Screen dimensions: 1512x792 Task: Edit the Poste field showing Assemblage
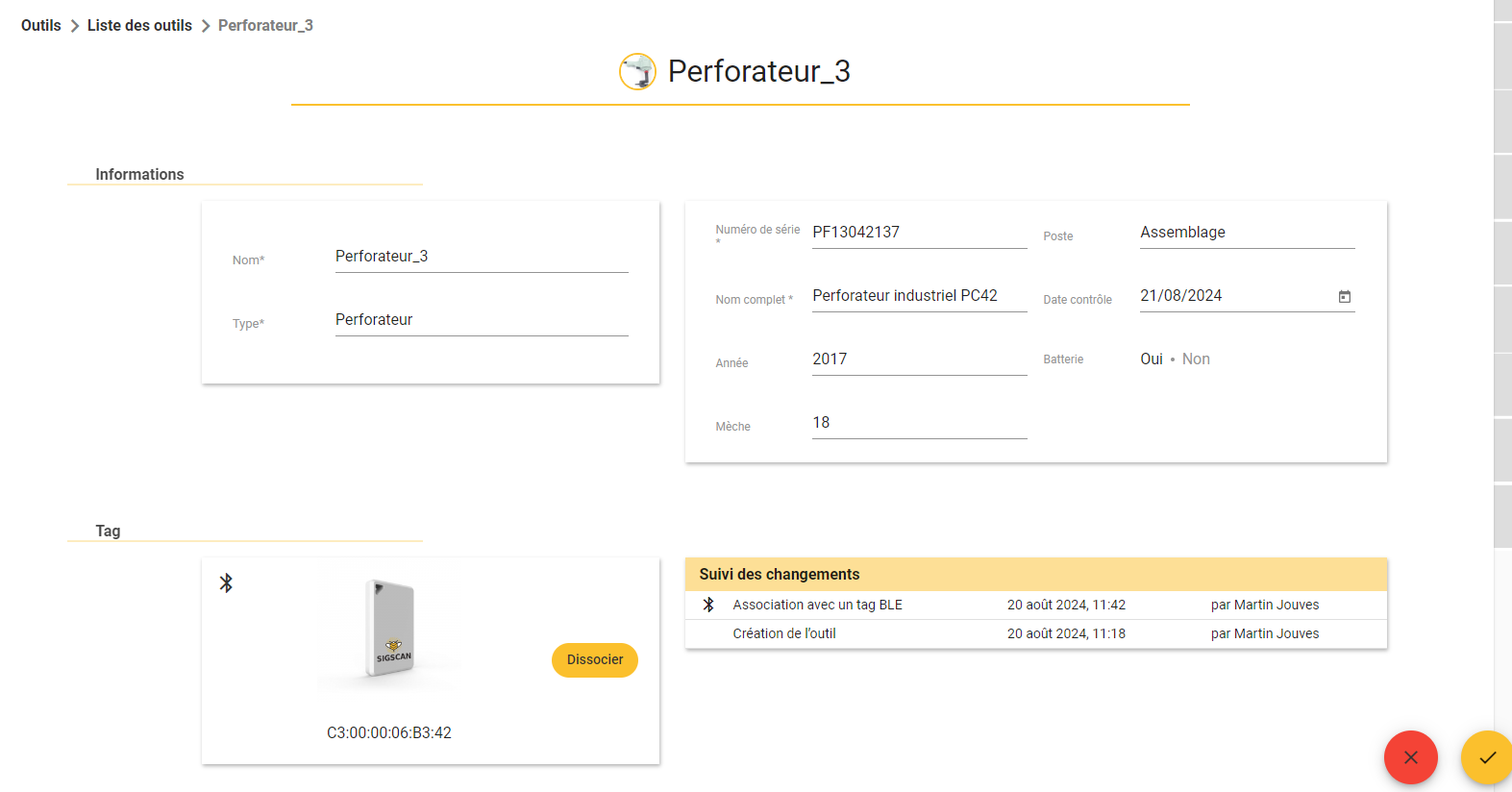pos(1248,233)
